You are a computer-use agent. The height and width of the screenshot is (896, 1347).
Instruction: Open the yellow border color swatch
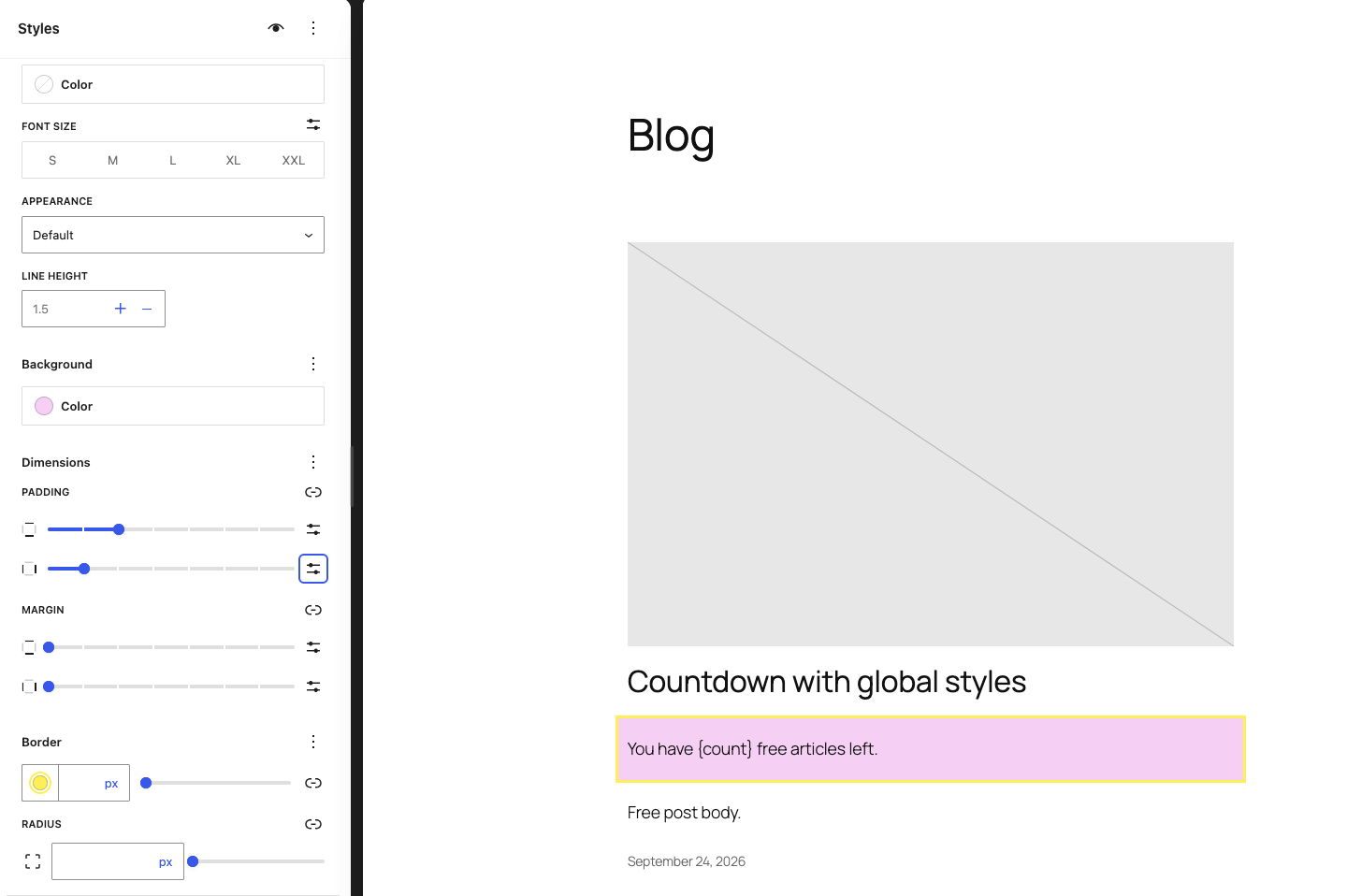click(x=40, y=783)
